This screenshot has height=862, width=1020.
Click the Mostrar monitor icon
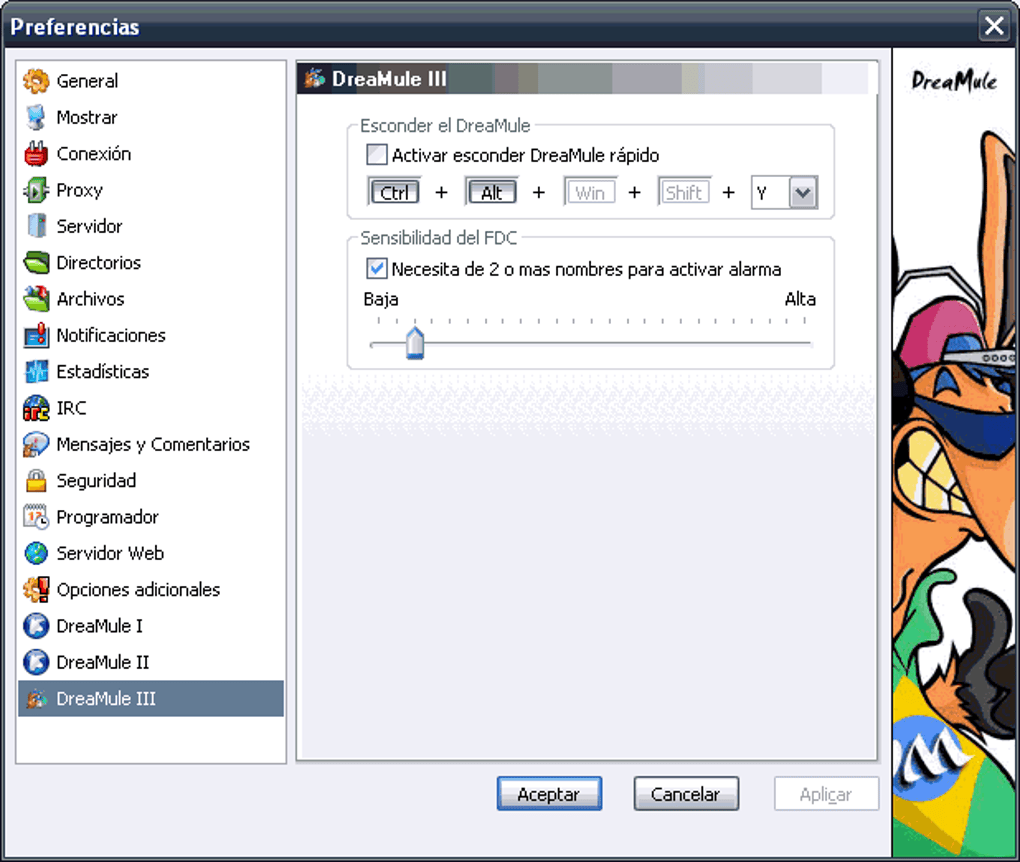pos(36,117)
